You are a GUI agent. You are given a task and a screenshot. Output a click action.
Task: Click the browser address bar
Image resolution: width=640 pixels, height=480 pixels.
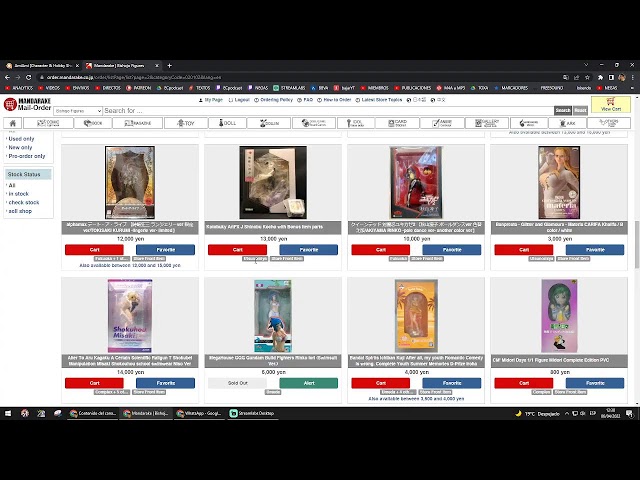(x=298, y=77)
